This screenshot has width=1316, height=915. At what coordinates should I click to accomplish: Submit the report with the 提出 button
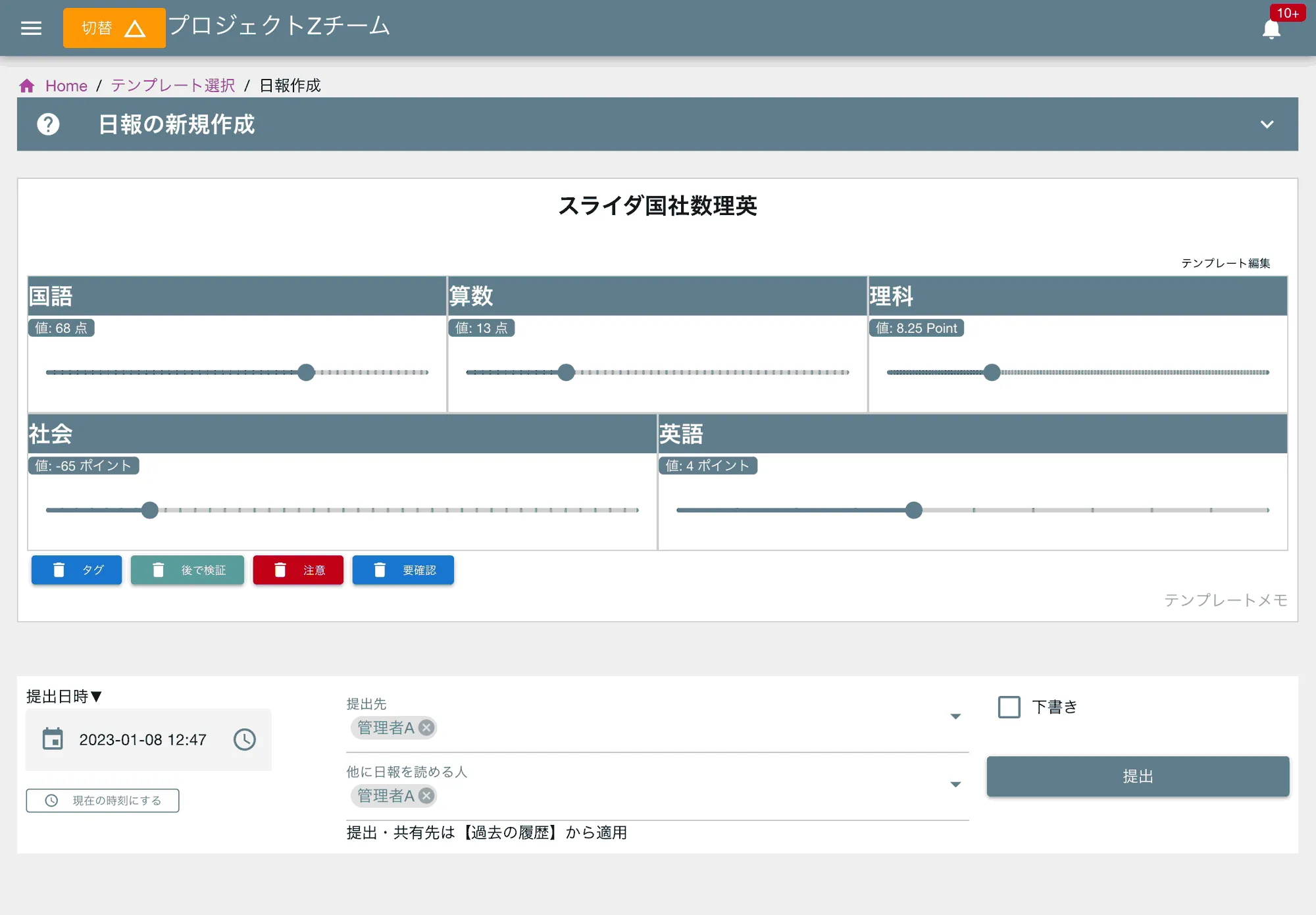(1138, 776)
